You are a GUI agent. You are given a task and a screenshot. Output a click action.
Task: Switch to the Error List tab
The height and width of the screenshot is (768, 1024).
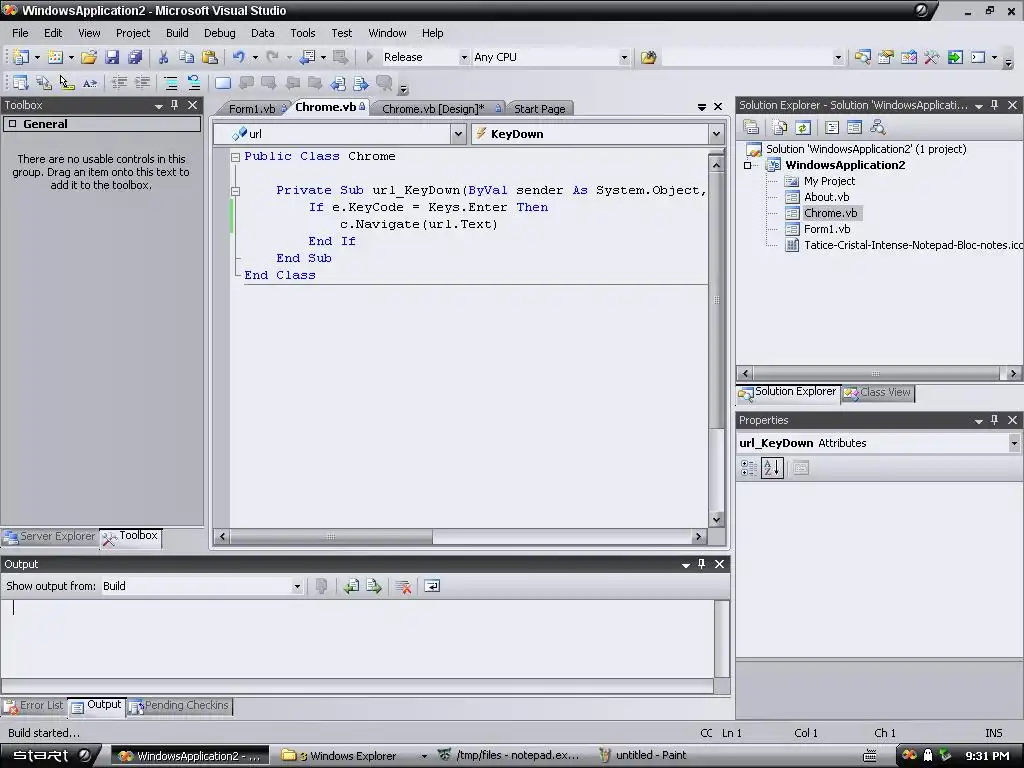coord(34,705)
